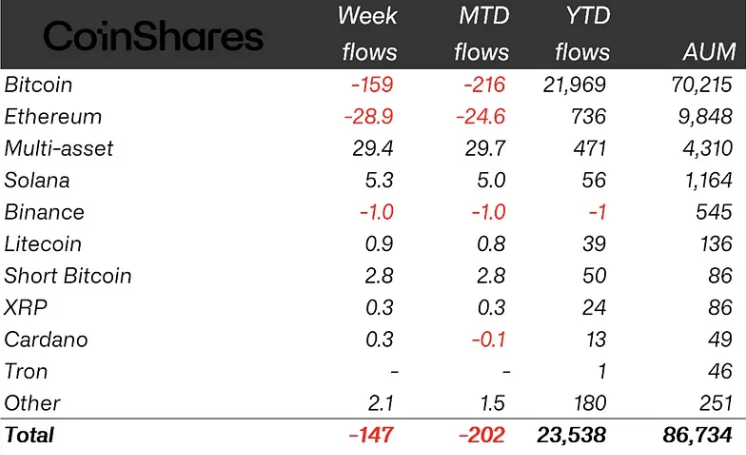This screenshot has width=746, height=455.
Task: Click the Other row label
Action: pos(32,403)
